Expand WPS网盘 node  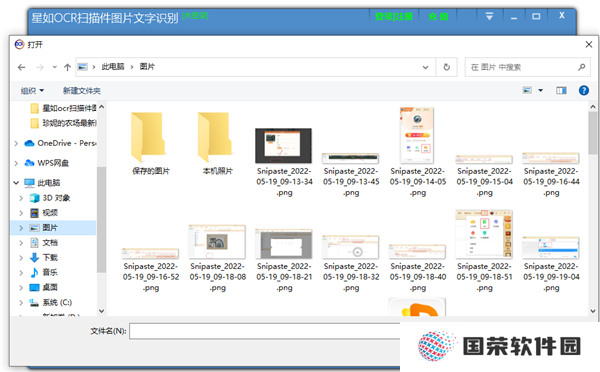pos(16,163)
